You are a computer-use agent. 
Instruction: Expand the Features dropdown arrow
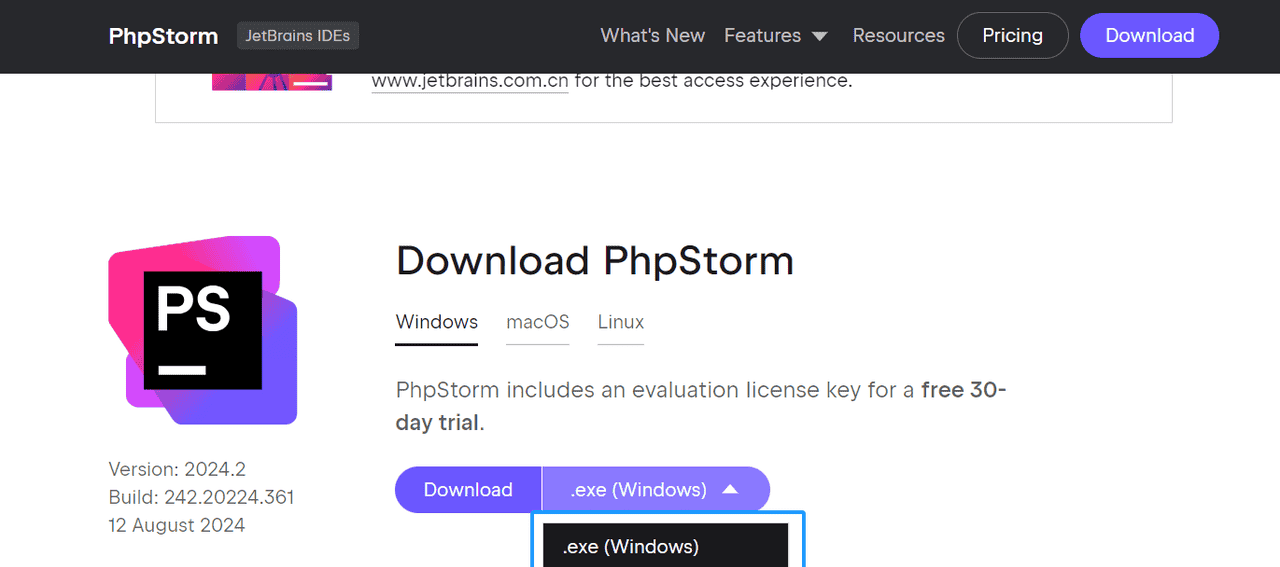point(820,36)
